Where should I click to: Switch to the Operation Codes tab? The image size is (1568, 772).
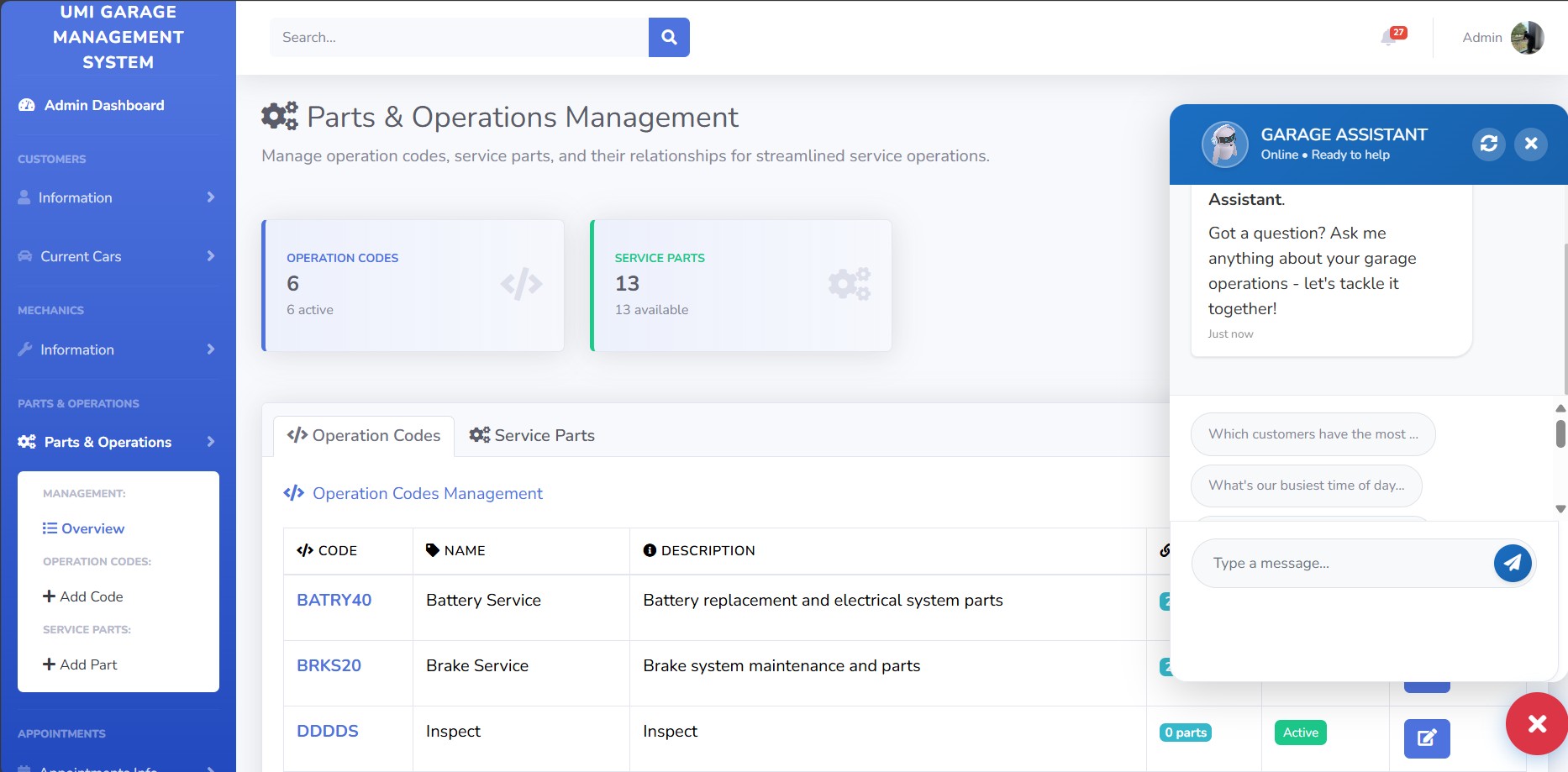coord(364,436)
